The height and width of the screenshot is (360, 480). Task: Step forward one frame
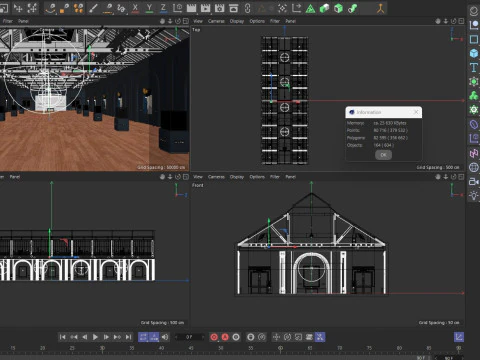(x=106, y=337)
